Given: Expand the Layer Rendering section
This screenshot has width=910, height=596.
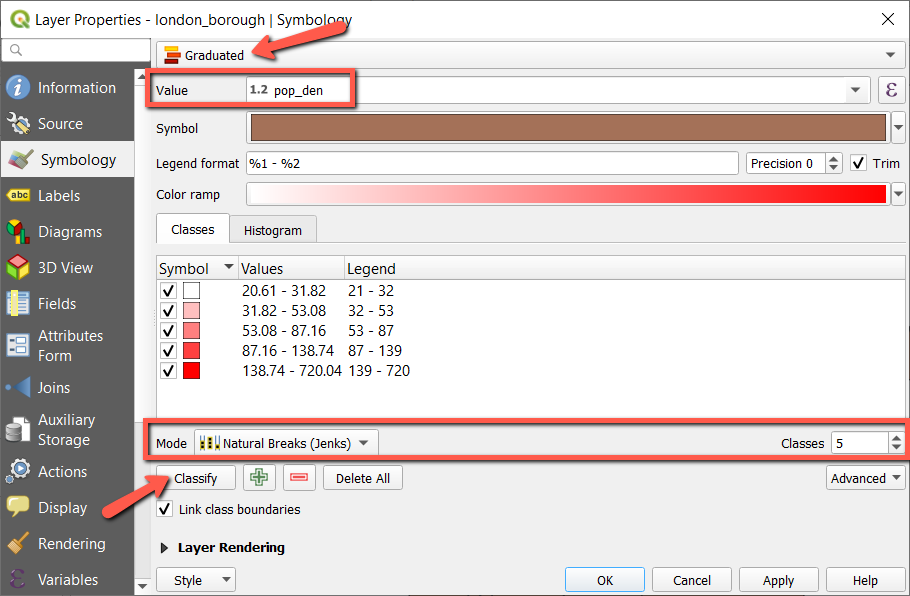Looking at the screenshot, I should tap(165, 548).
